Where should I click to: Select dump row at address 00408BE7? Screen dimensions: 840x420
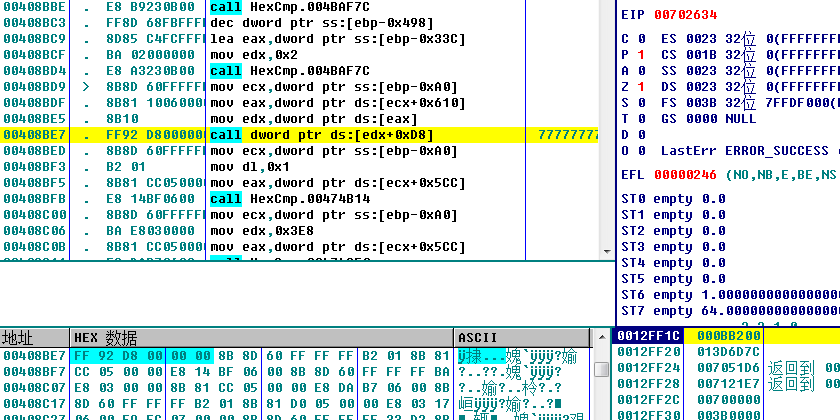pos(295,356)
